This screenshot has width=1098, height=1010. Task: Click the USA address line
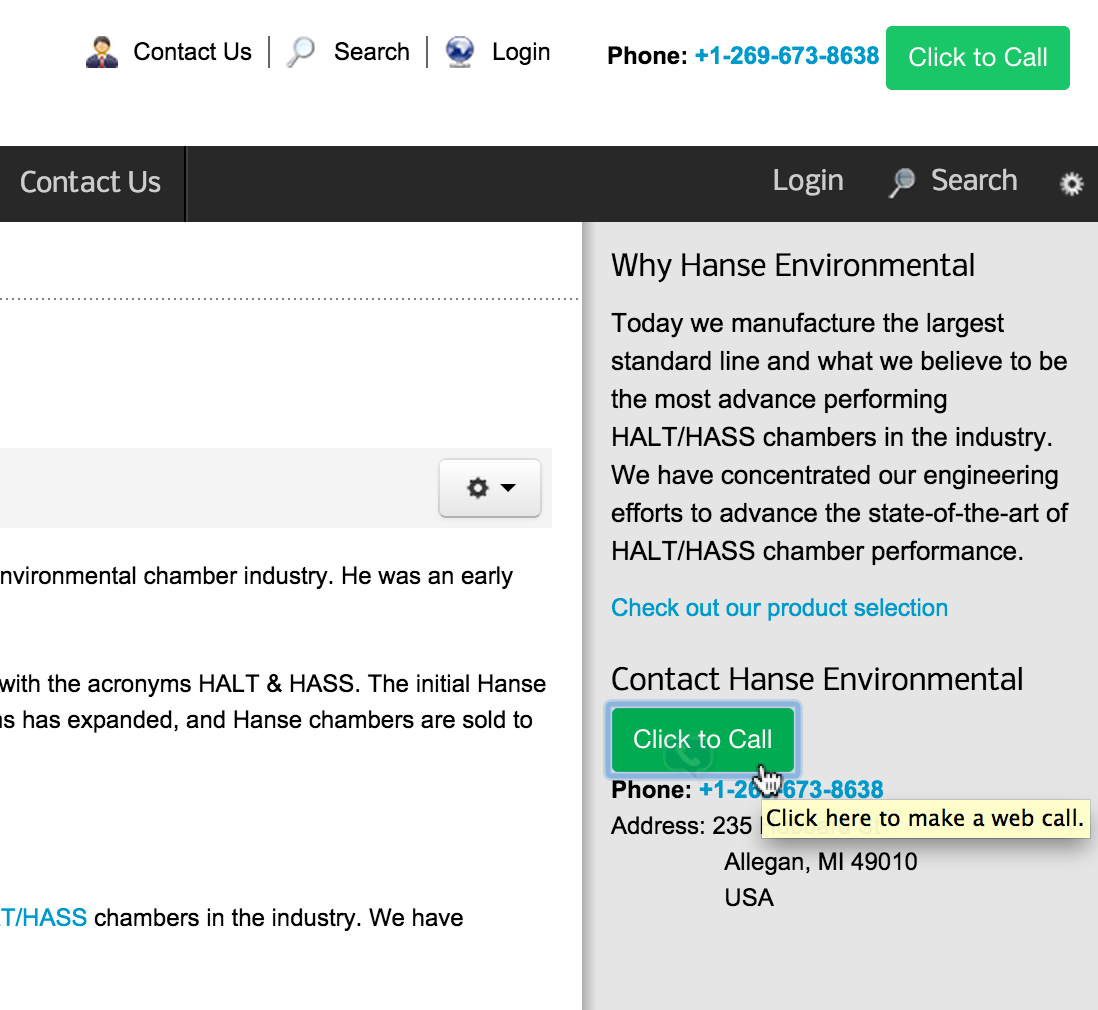[749, 898]
